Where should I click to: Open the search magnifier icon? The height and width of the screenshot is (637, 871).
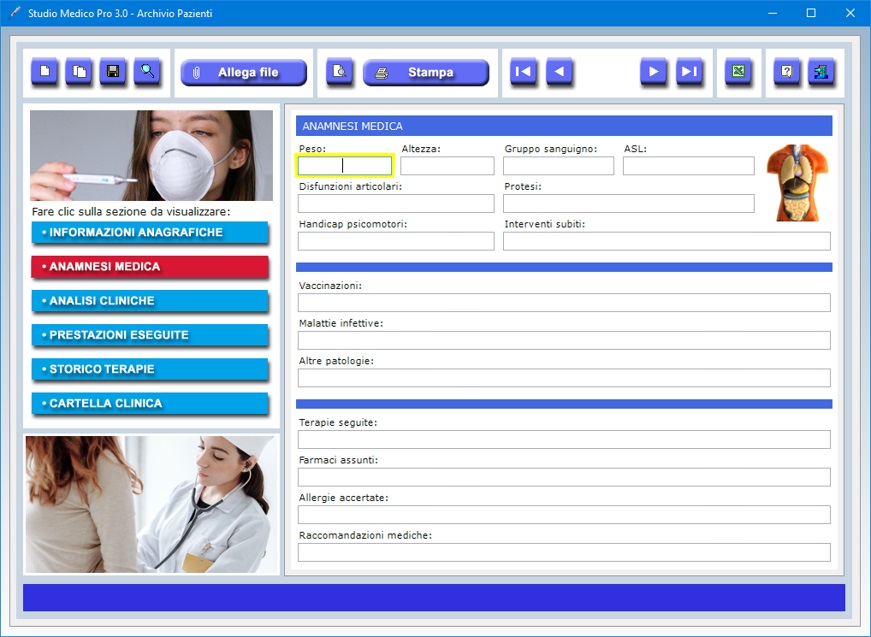[147, 72]
